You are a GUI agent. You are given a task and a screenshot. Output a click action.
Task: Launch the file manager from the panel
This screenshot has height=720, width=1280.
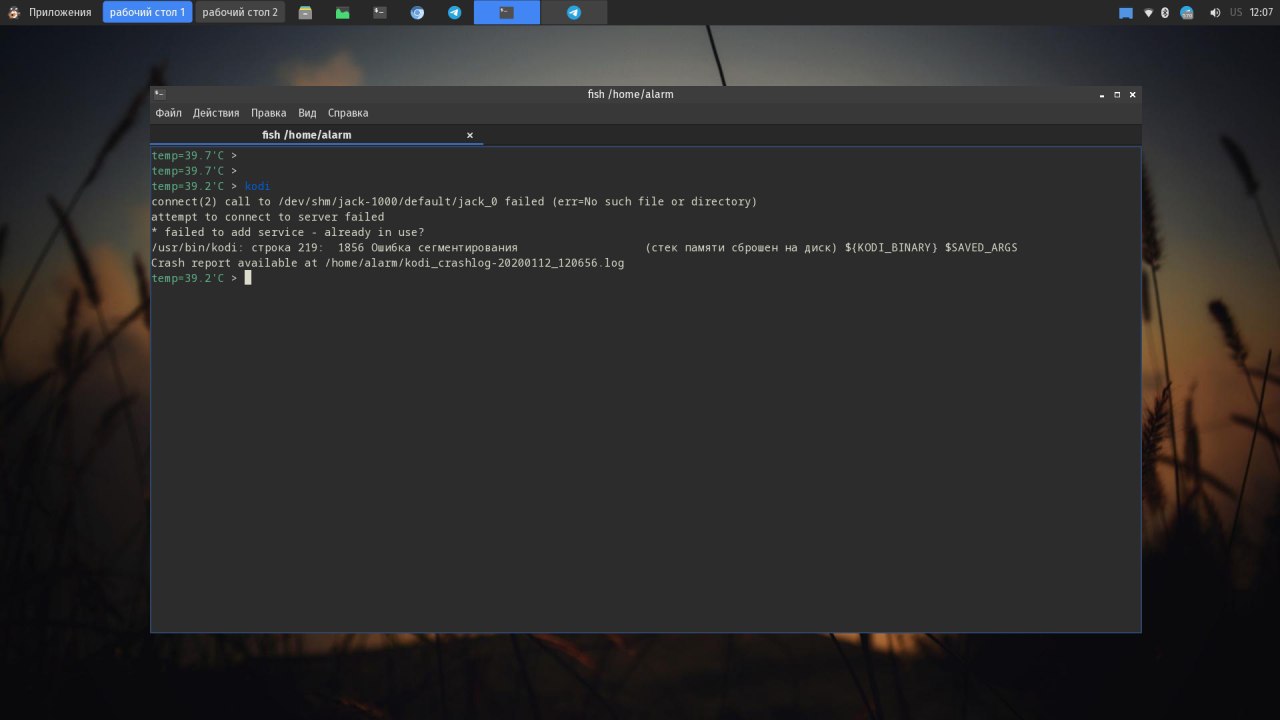pos(305,13)
